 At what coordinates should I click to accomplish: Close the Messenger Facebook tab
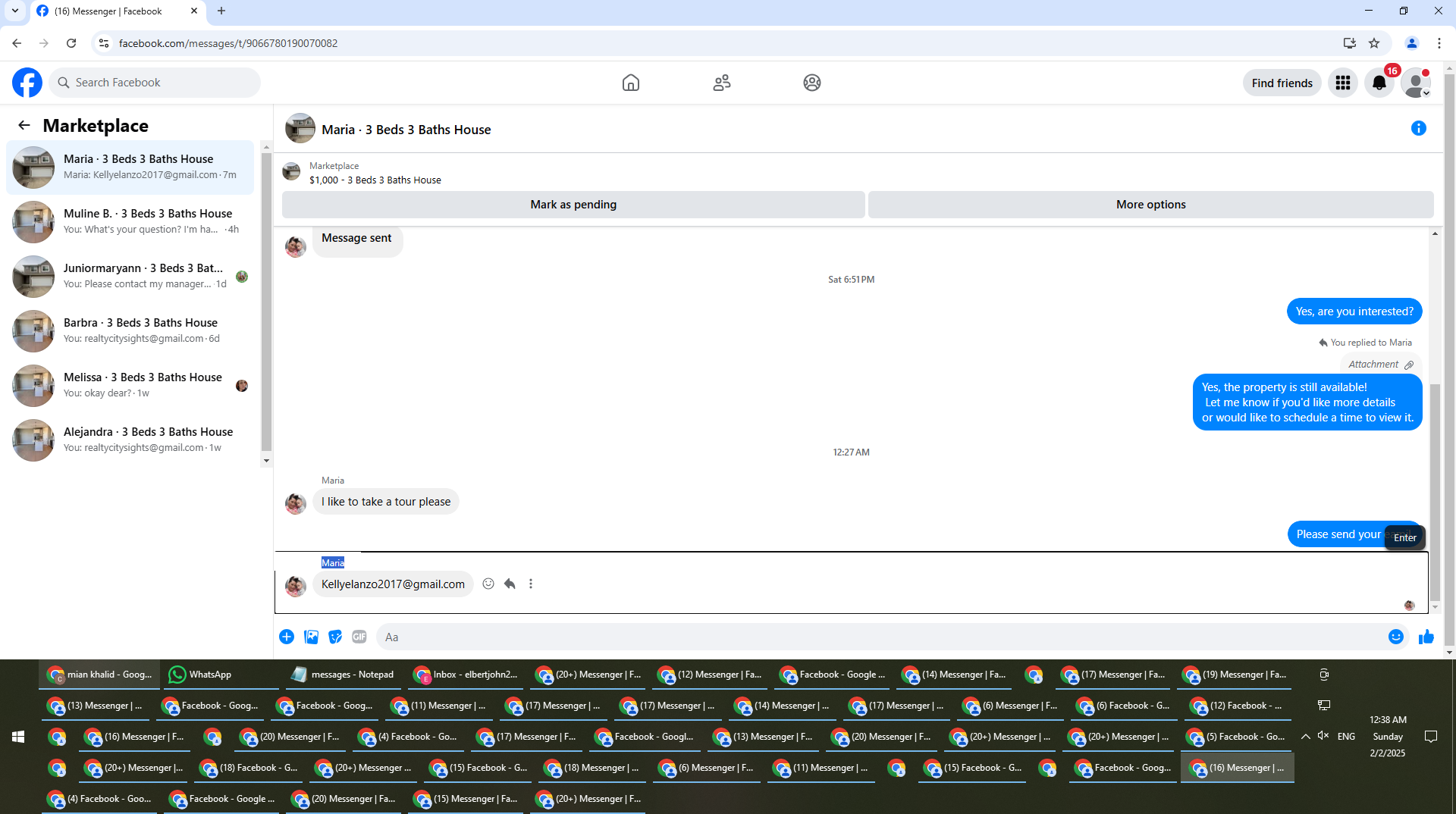194,11
